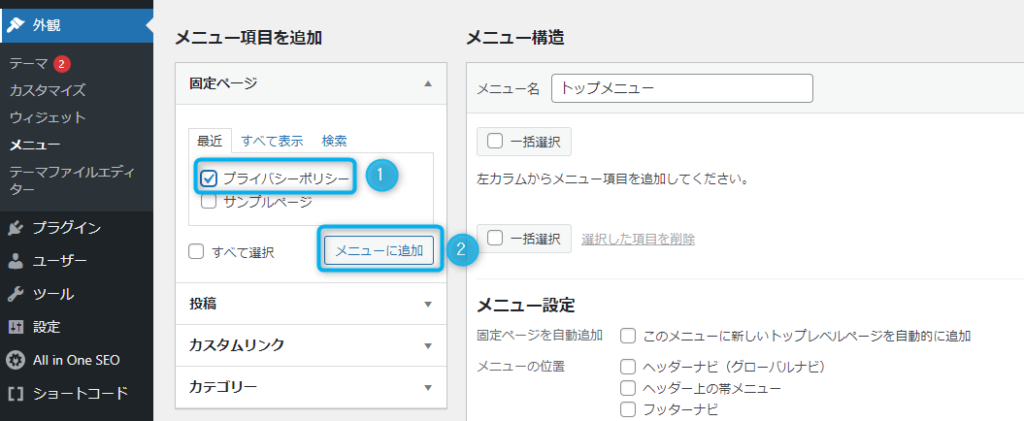Screen dimensions: 1024x421
Task: Click the Plugins (プラグイン) plug icon
Action: coord(15,228)
